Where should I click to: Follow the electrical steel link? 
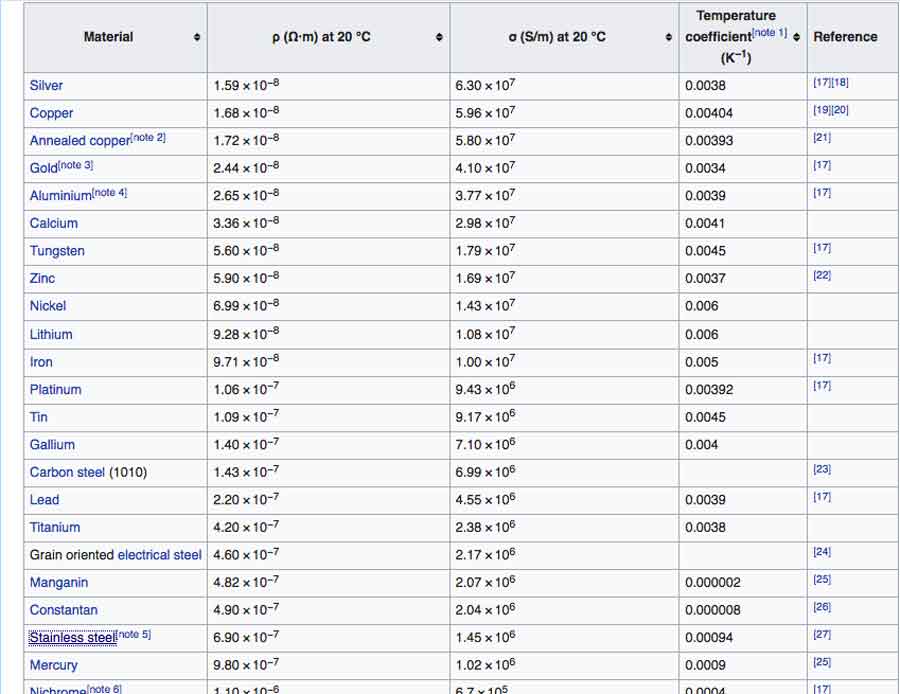coord(160,555)
